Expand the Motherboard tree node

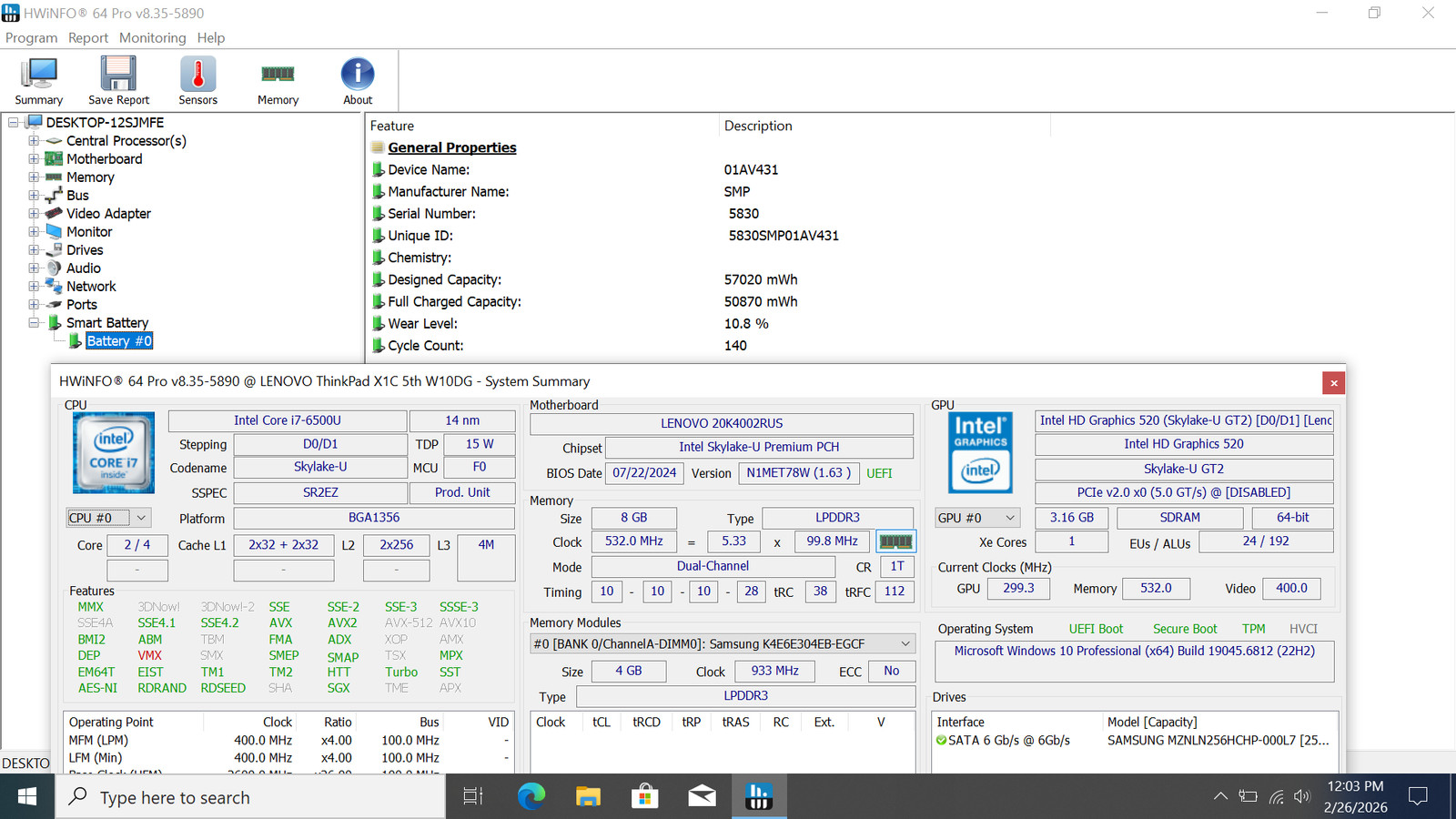click(34, 159)
